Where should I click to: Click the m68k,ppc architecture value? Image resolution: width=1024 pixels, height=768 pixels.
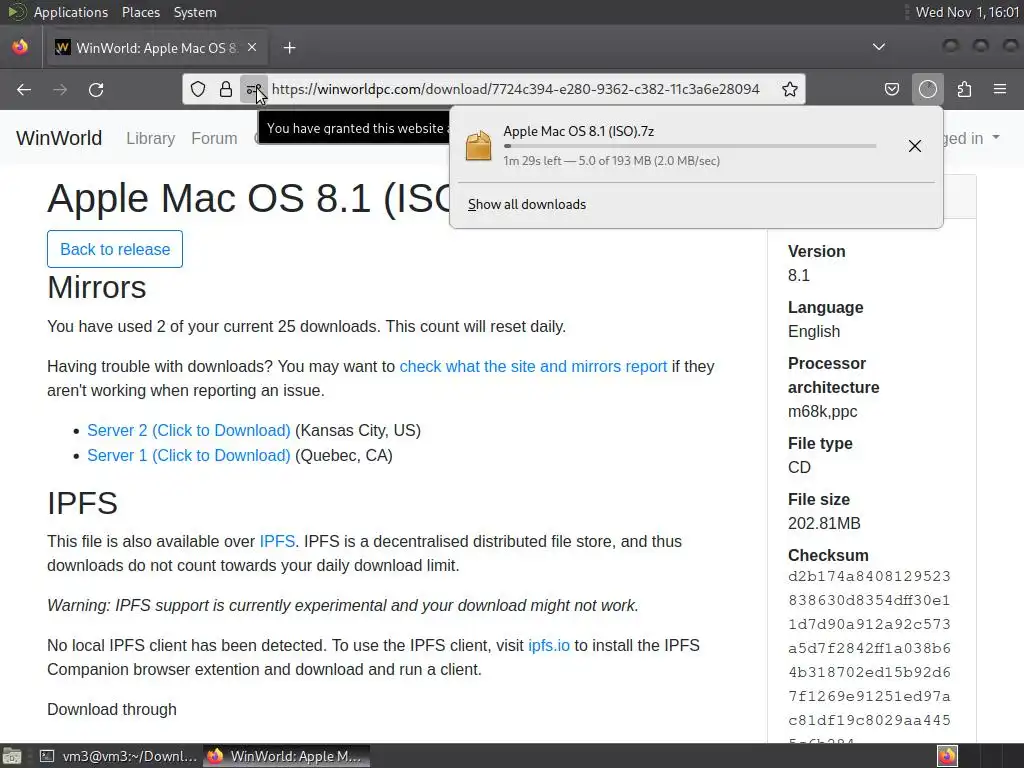point(822,411)
